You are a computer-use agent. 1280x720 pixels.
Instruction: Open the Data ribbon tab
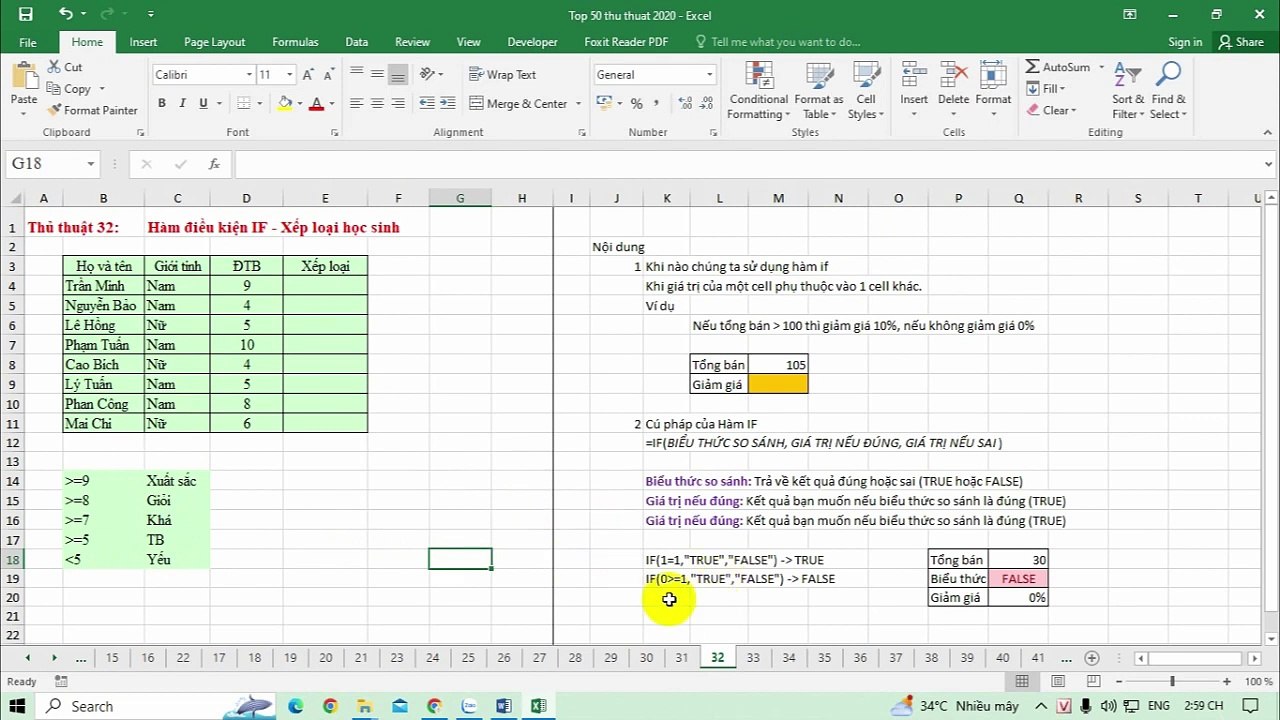[x=356, y=42]
